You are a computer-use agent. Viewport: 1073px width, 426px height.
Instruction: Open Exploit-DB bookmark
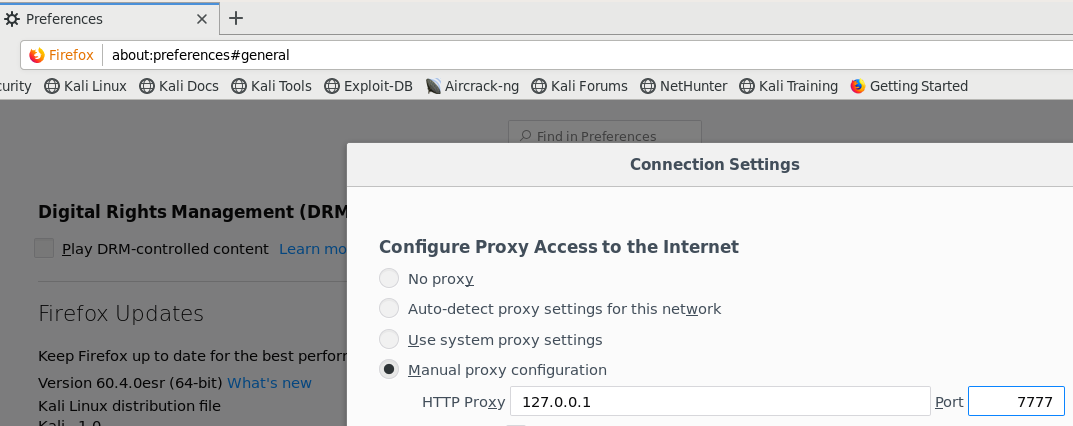(x=368, y=86)
